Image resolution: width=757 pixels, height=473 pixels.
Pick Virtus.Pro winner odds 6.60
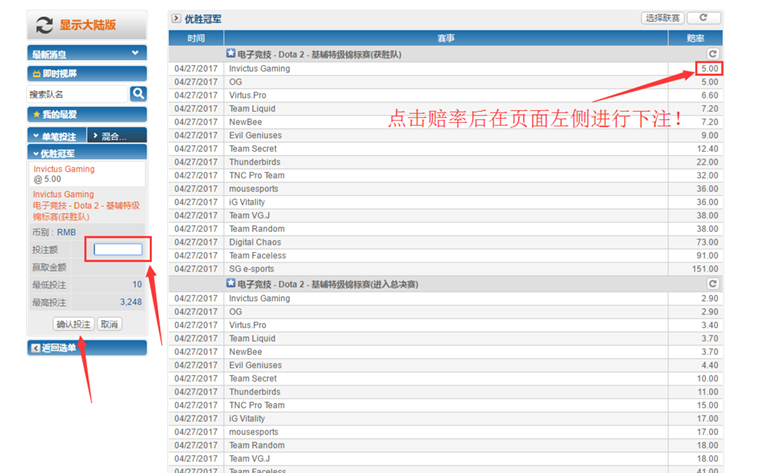pyautogui.click(x=710, y=95)
